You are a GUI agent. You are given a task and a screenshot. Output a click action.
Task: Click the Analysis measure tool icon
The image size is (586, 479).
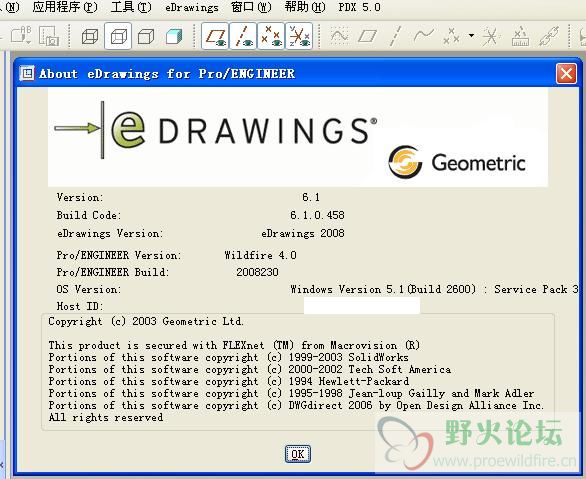coord(520,36)
